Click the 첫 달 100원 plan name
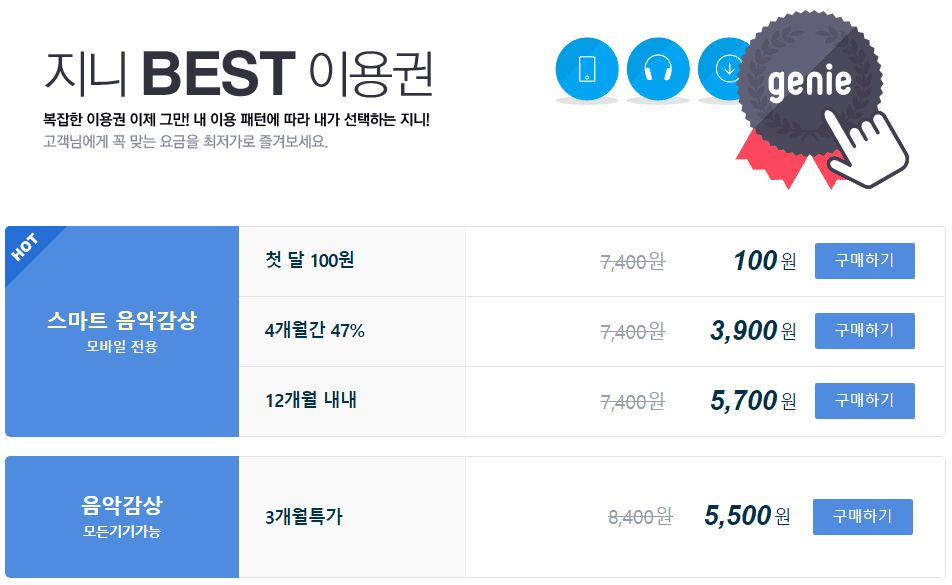The image size is (952, 585). pos(310,260)
